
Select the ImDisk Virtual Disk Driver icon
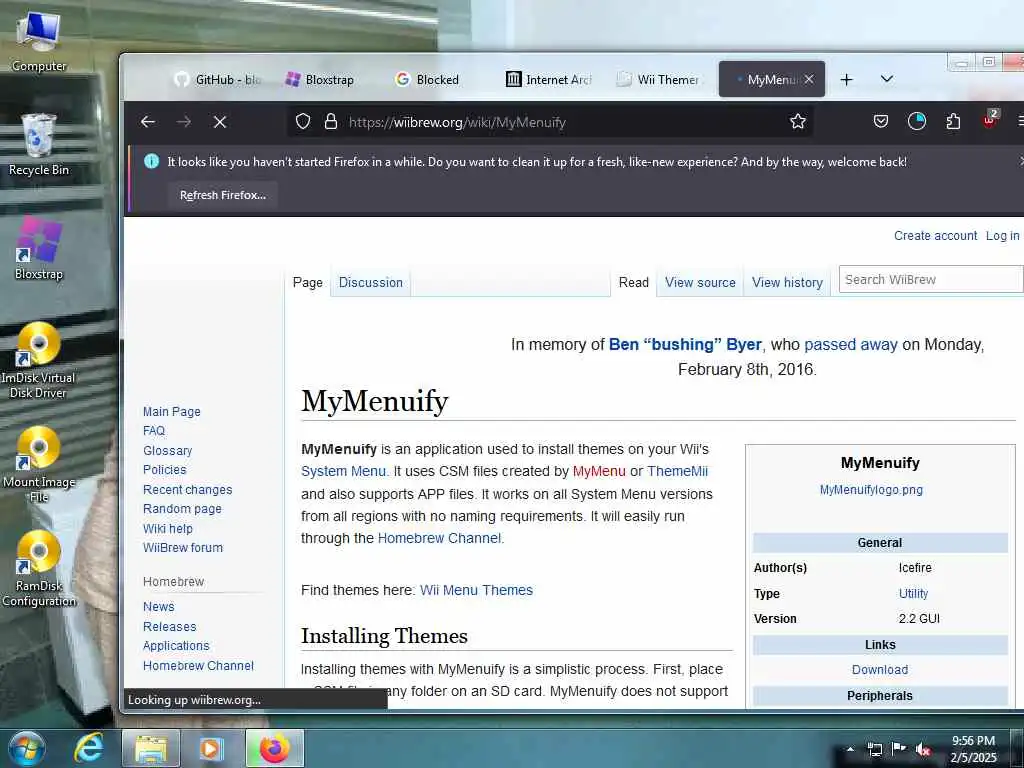pyautogui.click(x=38, y=360)
